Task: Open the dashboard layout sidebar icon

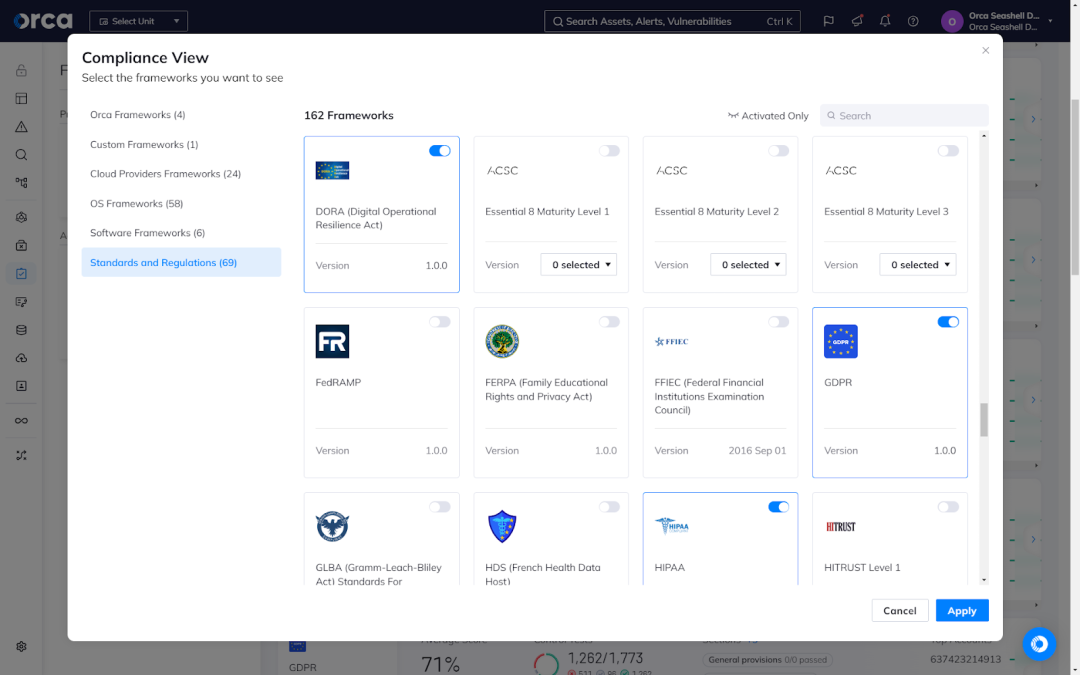Action: [21, 98]
